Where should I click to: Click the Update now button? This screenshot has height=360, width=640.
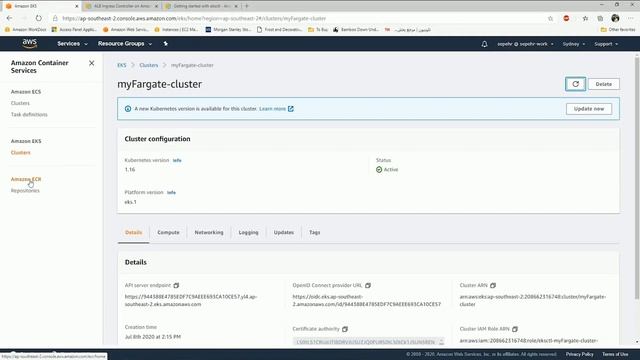click(589, 109)
